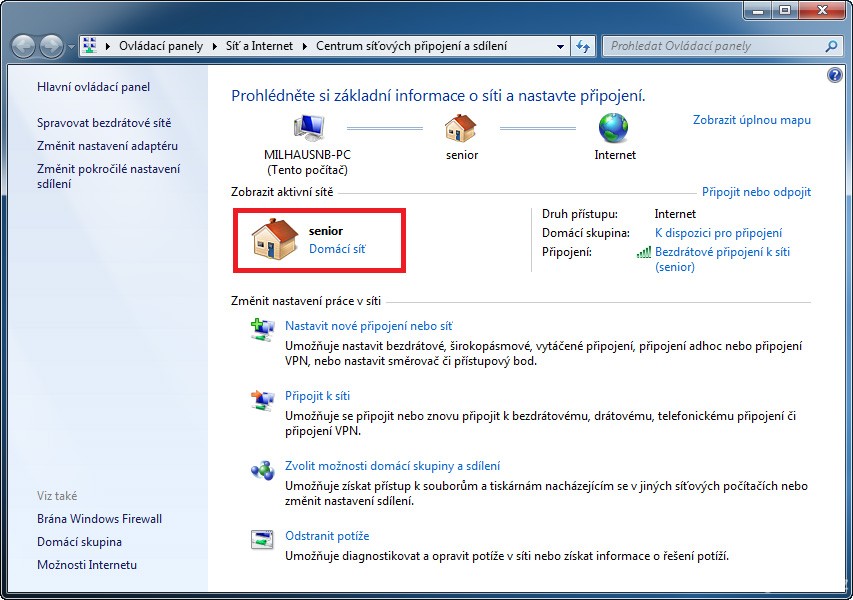Viewport: 853px width, 600px height.
Task: Click the homegroup spheres icon
Action: pos(263,470)
